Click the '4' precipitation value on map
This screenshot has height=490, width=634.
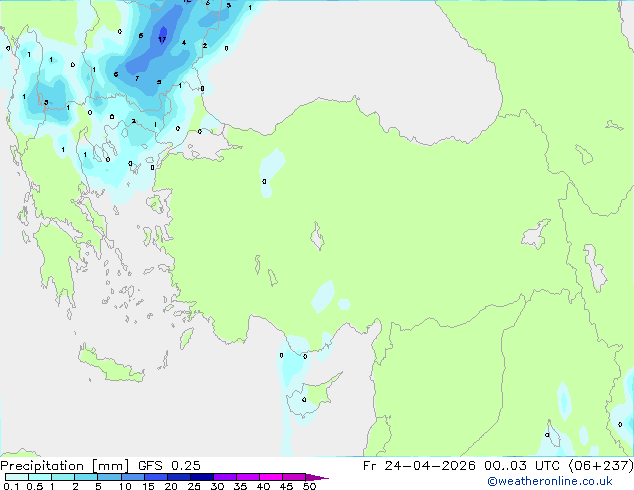tap(184, 42)
